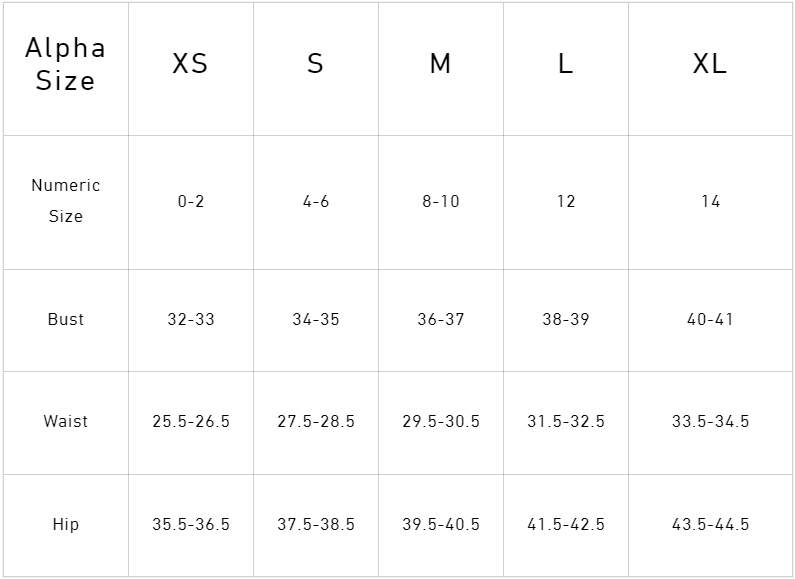Click the numeric size 14 cell
This screenshot has width=795, height=579.
[710, 202]
